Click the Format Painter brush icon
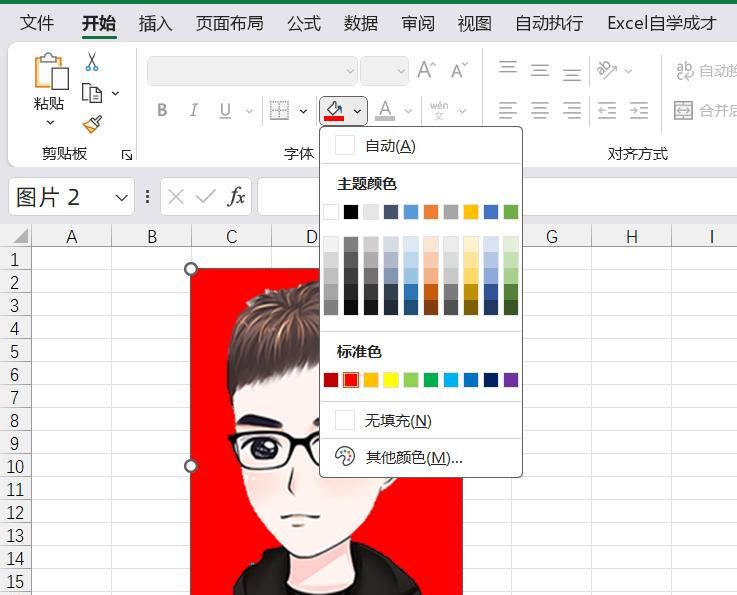Screen dimensions: 737x595 tap(92, 124)
